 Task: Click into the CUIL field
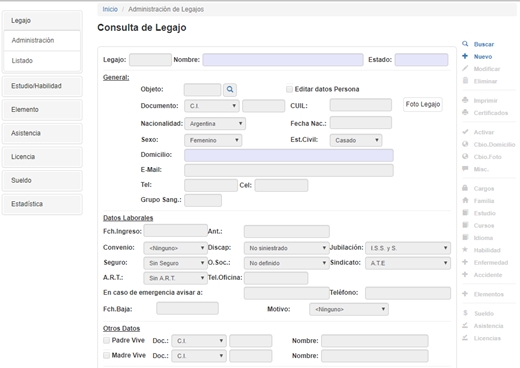point(361,105)
